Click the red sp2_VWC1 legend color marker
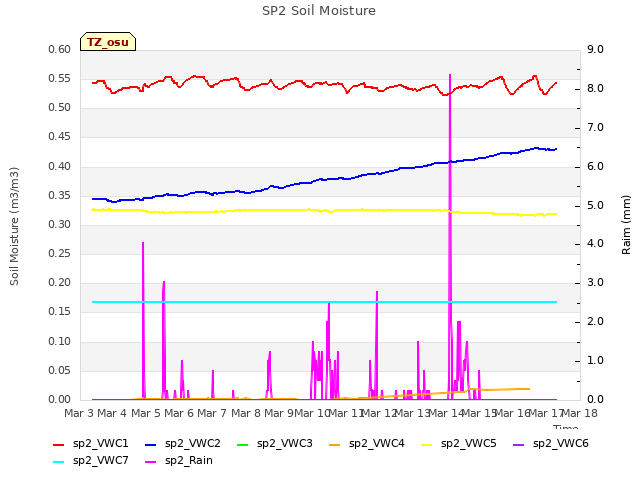 point(59,444)
